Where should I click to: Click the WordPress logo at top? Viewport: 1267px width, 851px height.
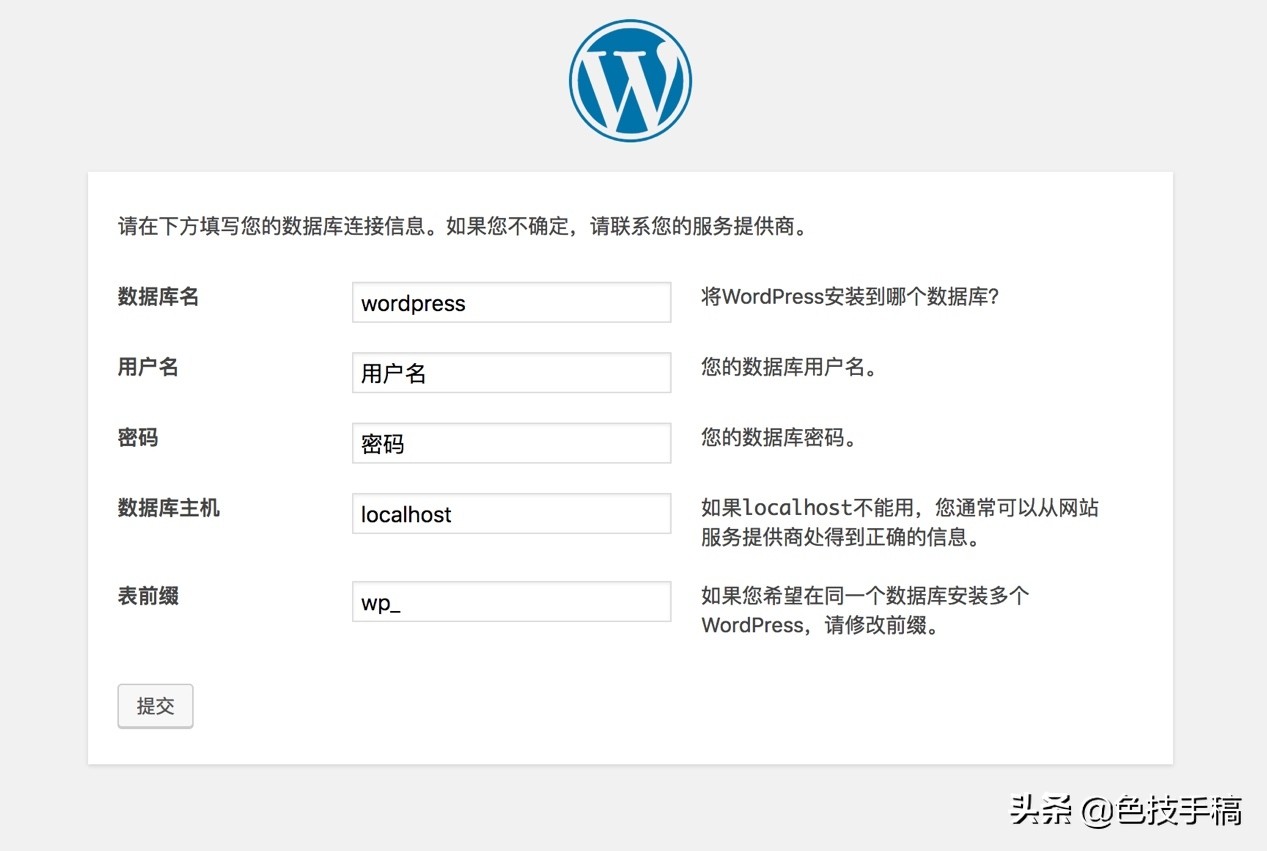point(630,81)
